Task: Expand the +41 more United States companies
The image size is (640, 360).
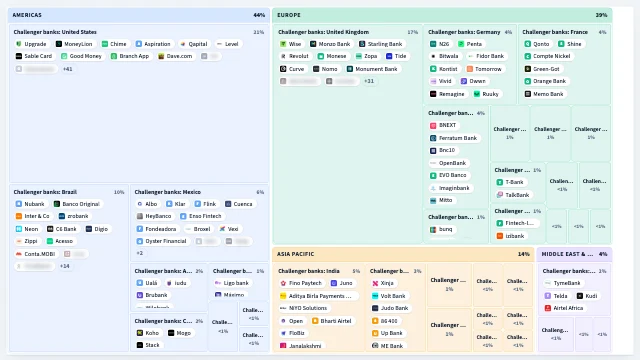Action: 67,69
